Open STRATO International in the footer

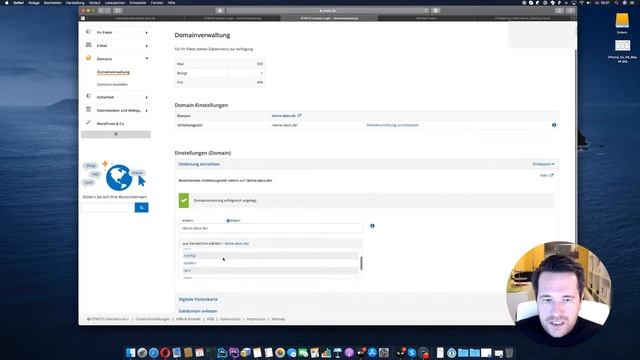click(x=108, y=319)
